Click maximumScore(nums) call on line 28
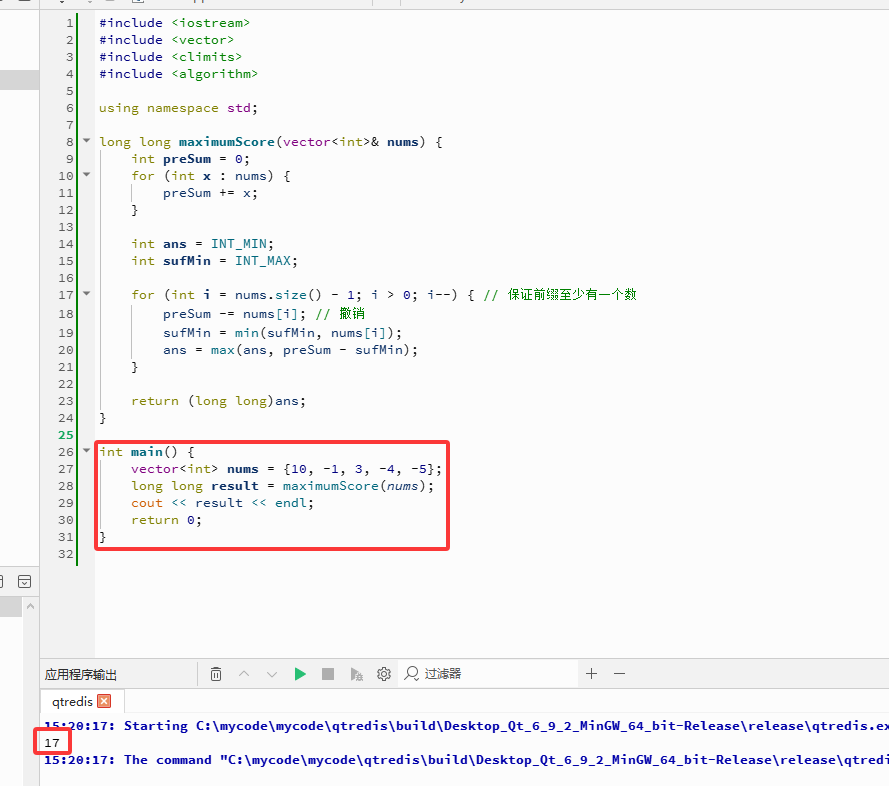The width and height of the screenshot is (889, 786). click(354, 486)
